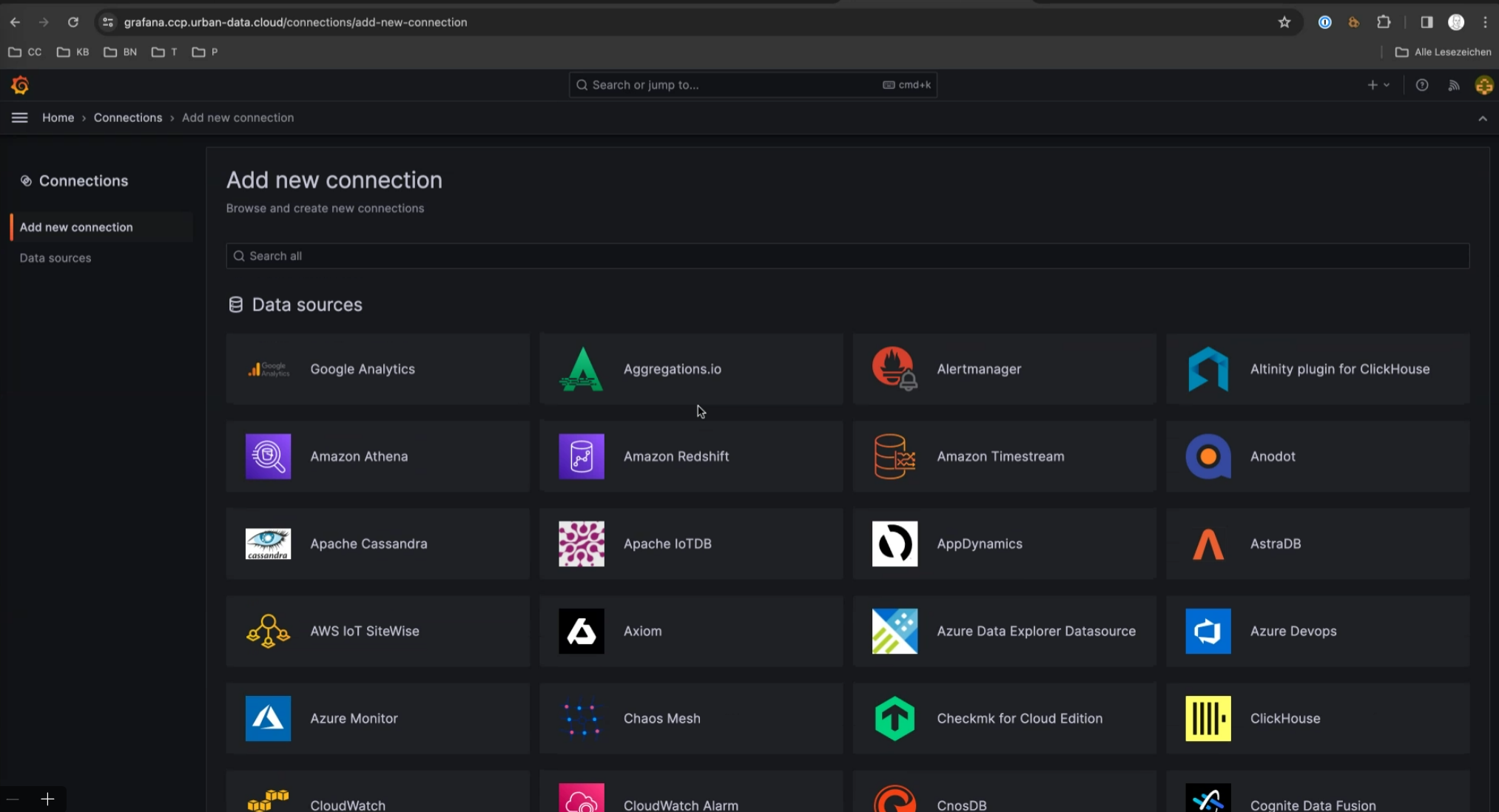Click the ClickHouse yellow bars icon
The height and width of the screenshot is (812, 1499).
click(1208, 718)
